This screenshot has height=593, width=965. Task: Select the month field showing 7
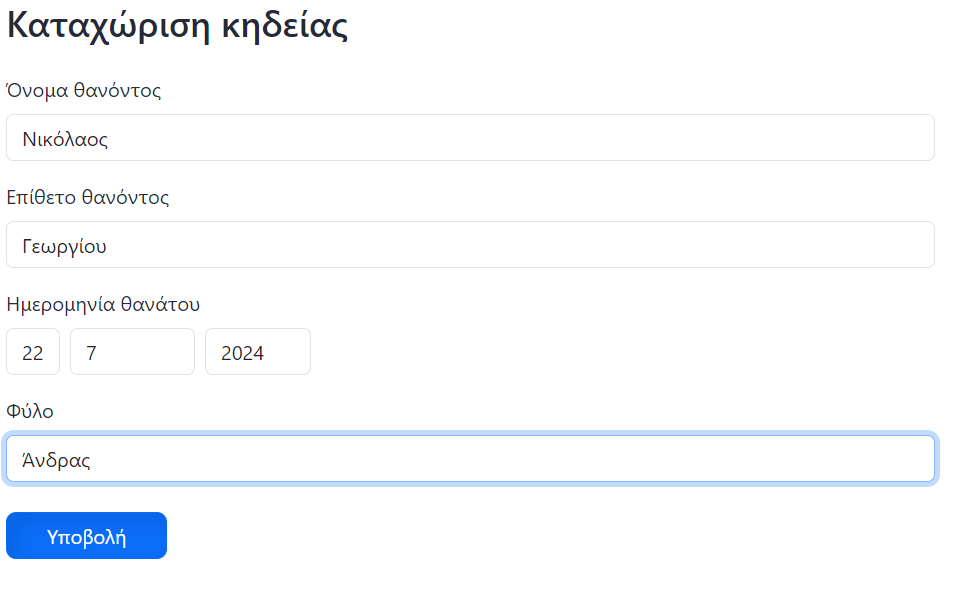132,352
